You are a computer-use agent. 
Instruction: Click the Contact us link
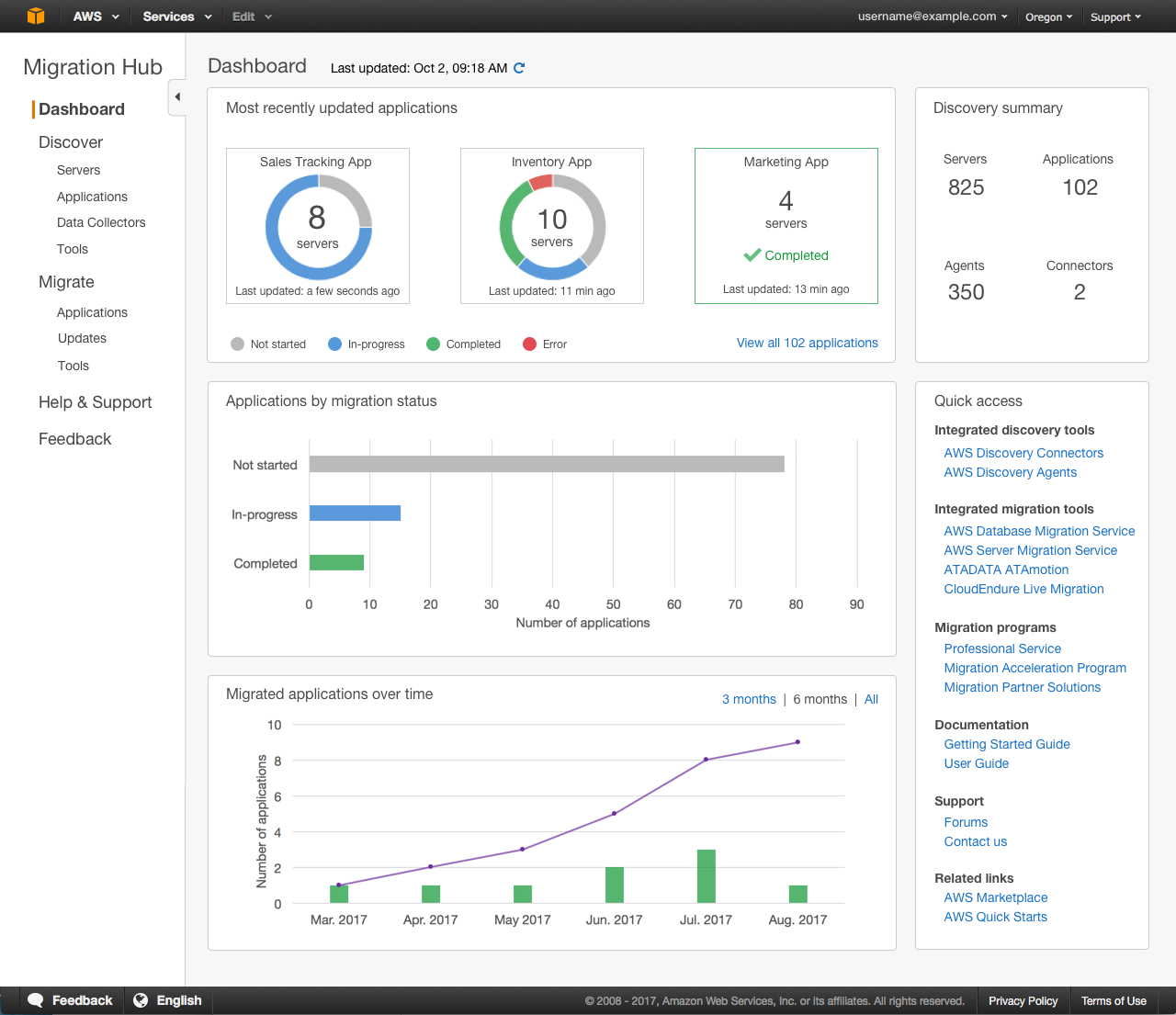[976, 841]
